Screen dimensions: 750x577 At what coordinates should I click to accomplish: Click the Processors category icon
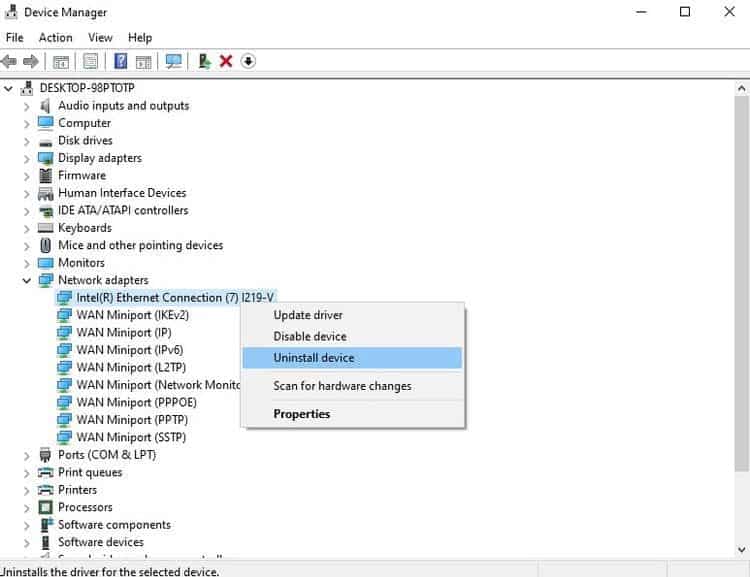tap(45, 507)
